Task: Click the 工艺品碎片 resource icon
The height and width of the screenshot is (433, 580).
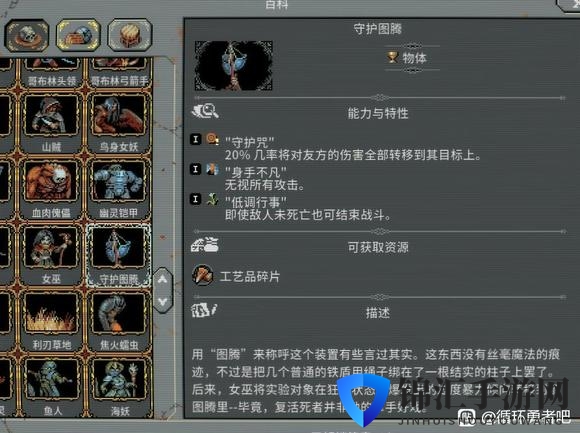Action: point(202,275)
